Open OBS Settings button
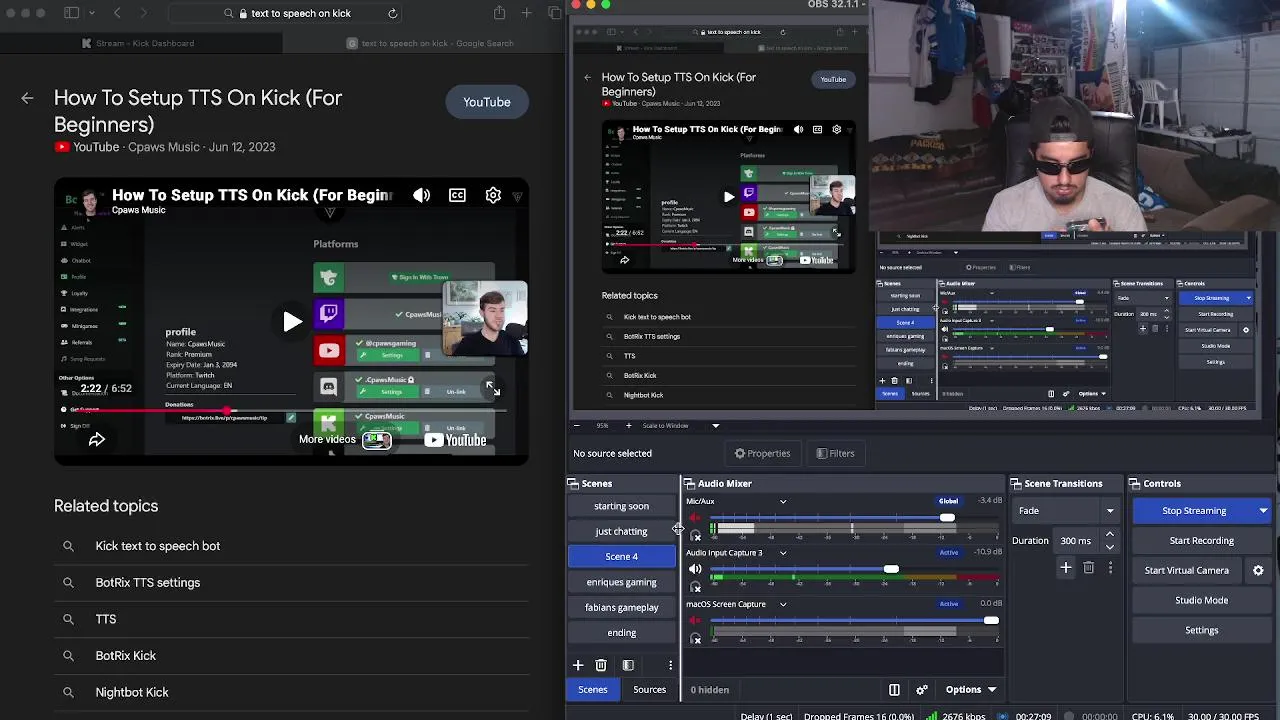Viewport: 1280px width, 720px height. click(x=1201, y=630)
